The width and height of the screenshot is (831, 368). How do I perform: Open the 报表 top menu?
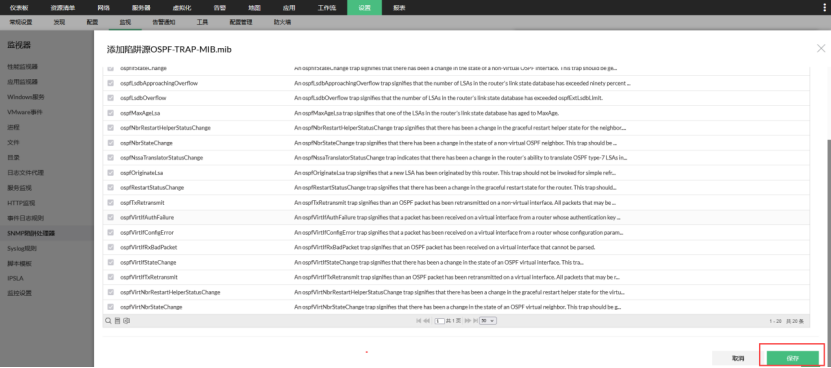point(400,7)
